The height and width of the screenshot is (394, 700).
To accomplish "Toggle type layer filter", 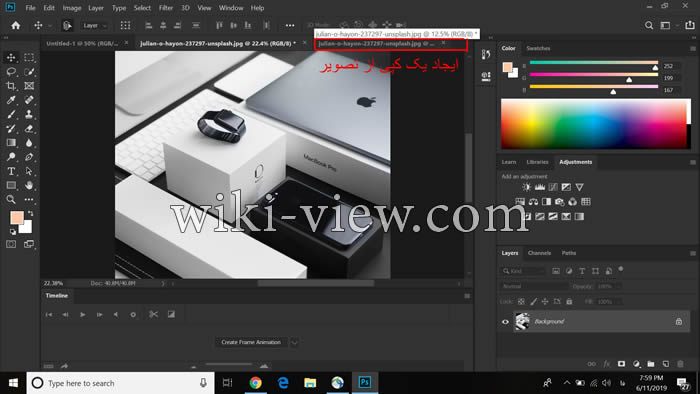I will (x=582, y=271).
